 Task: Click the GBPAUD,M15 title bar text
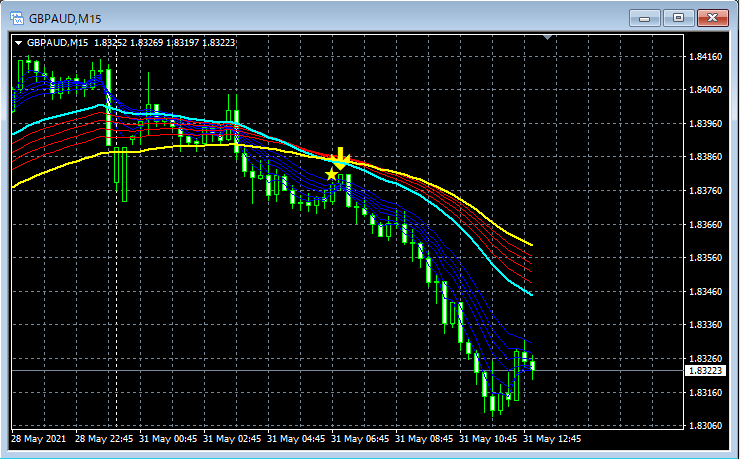65,19
